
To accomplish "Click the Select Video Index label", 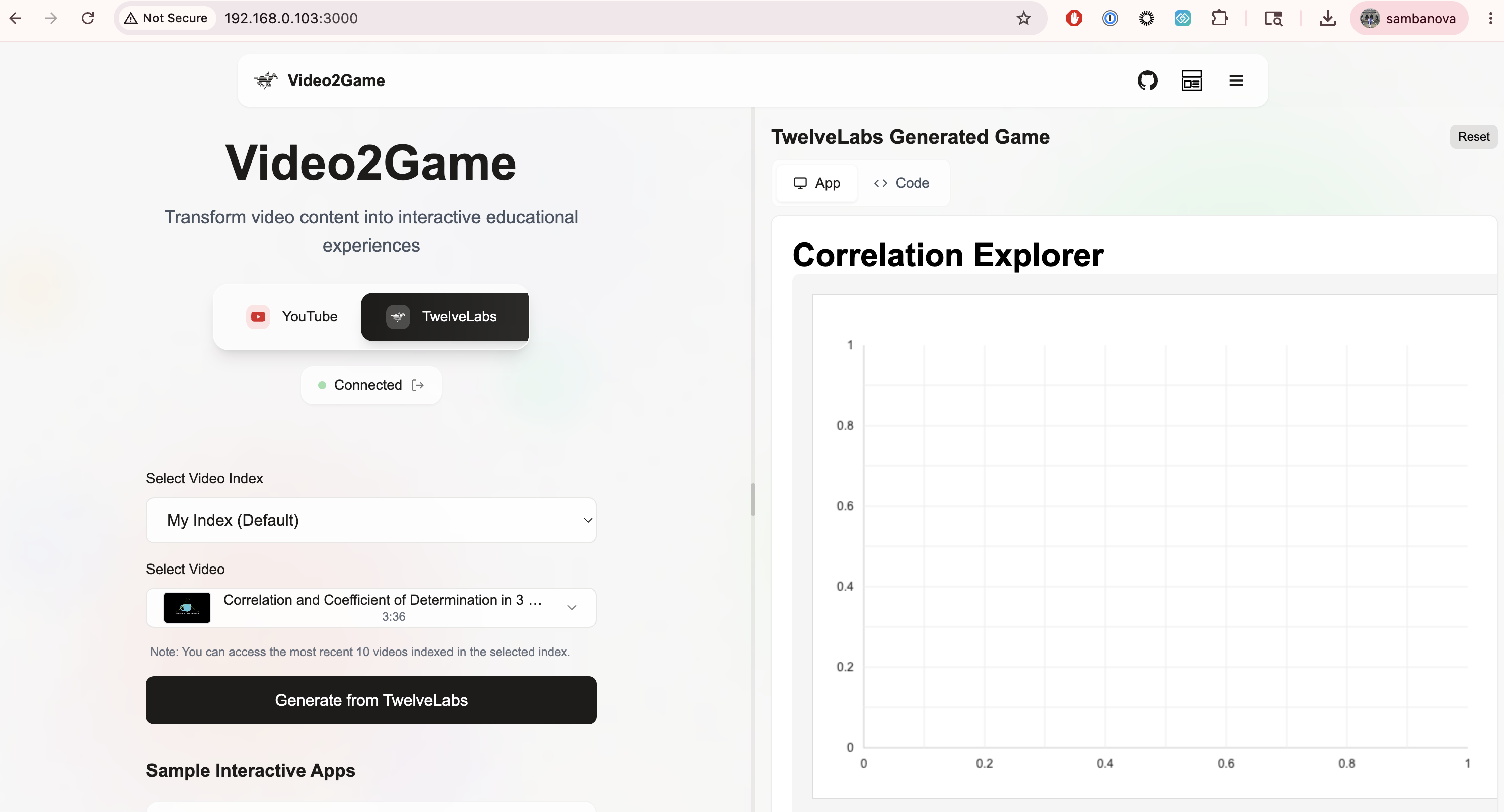I will tap(204, 478).
